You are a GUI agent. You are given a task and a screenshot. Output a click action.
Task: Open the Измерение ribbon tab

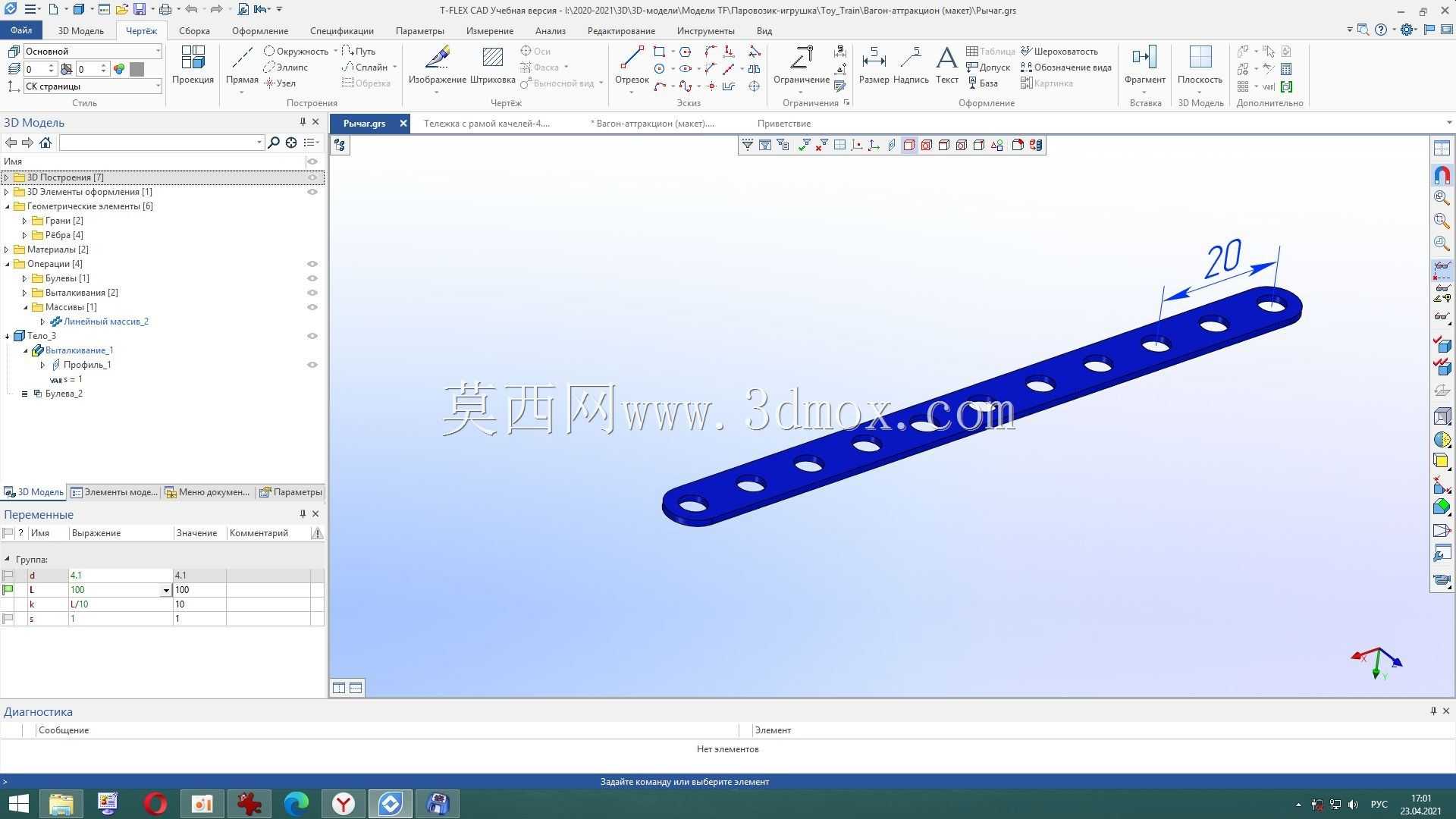pos(490,31)
